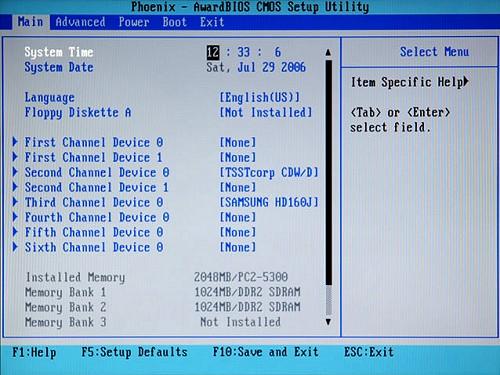Select First Channel Device 0 row label
500x375 pixels.
[94, 142]
